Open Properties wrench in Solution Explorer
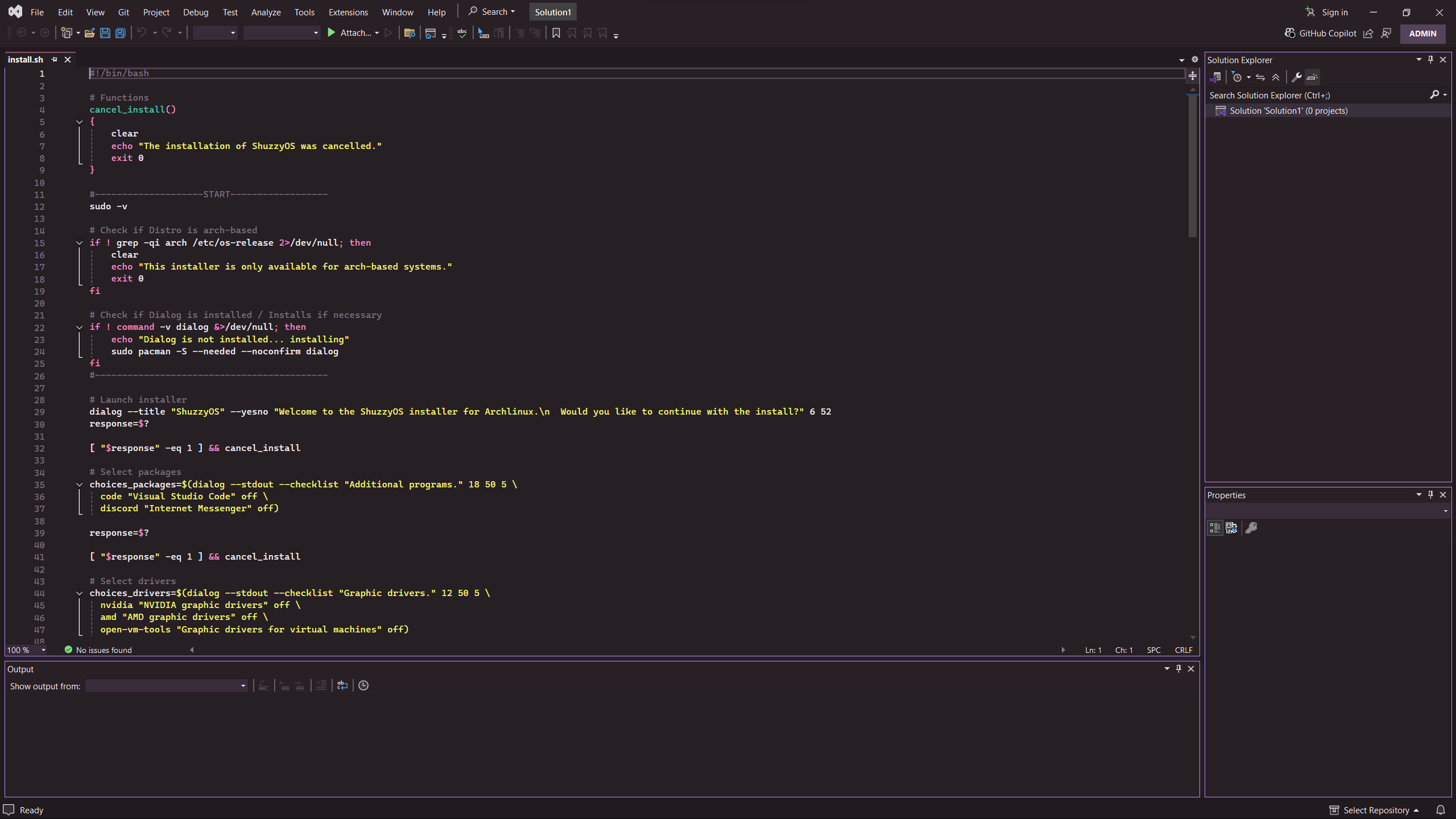Image resolution: width=1456 pixels, height=819 pixels. point(1297,77)
